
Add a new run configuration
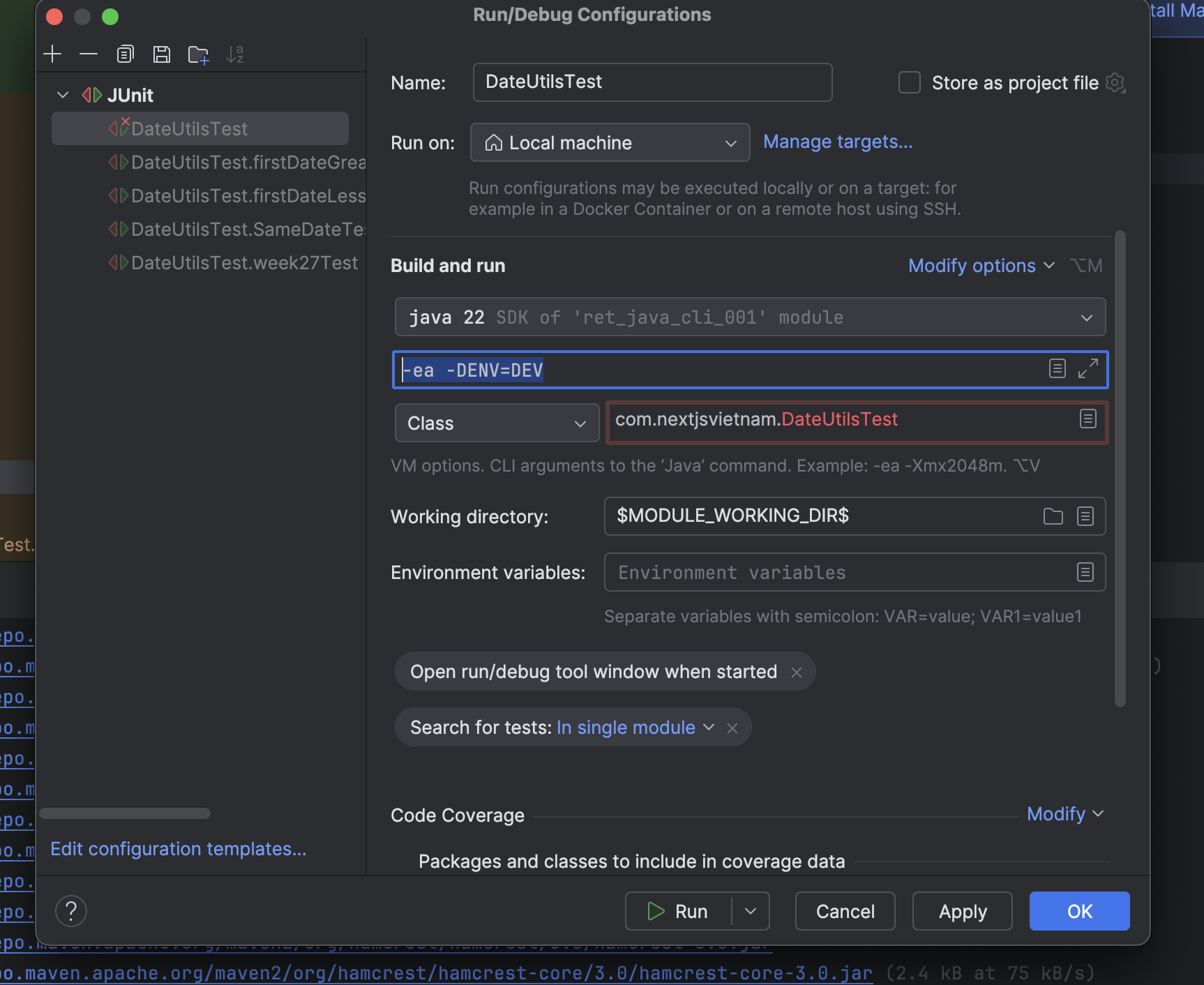tap(53, 54)
